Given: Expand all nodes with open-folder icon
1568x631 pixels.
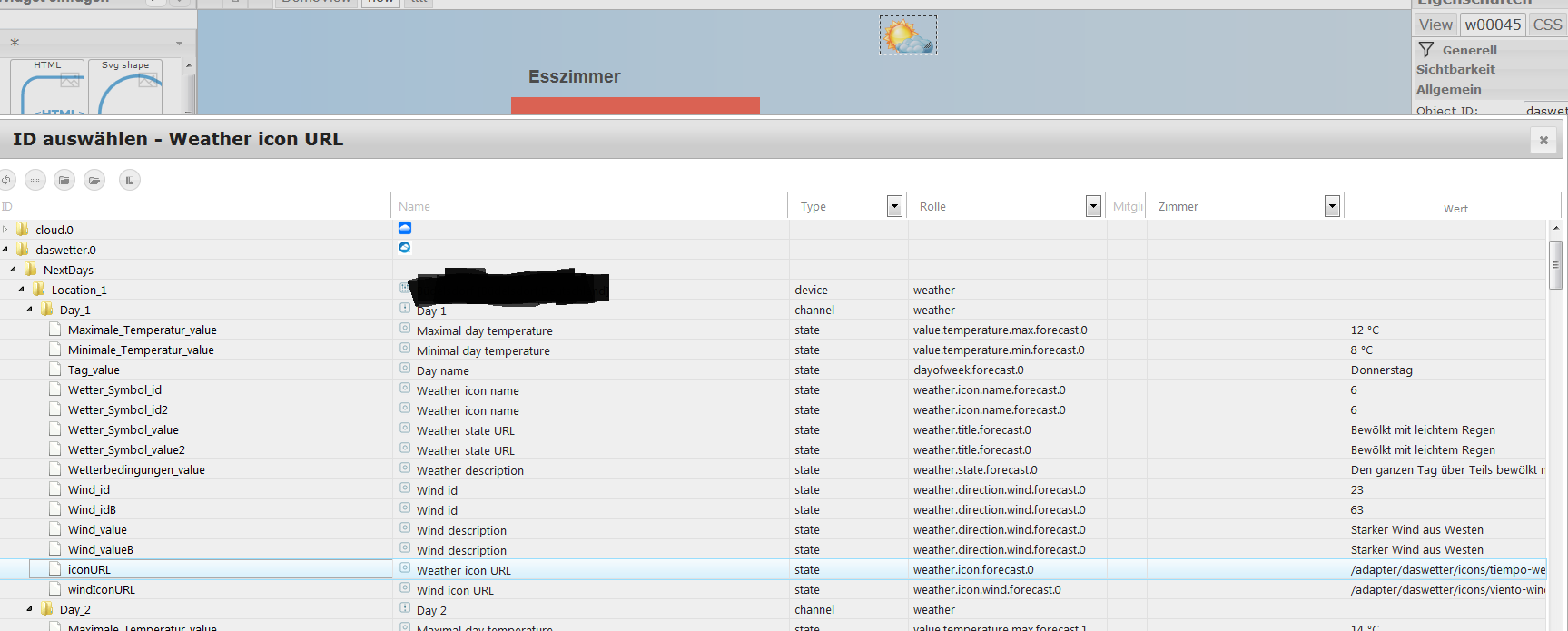Looking at the screenshot, I should 94,180.
